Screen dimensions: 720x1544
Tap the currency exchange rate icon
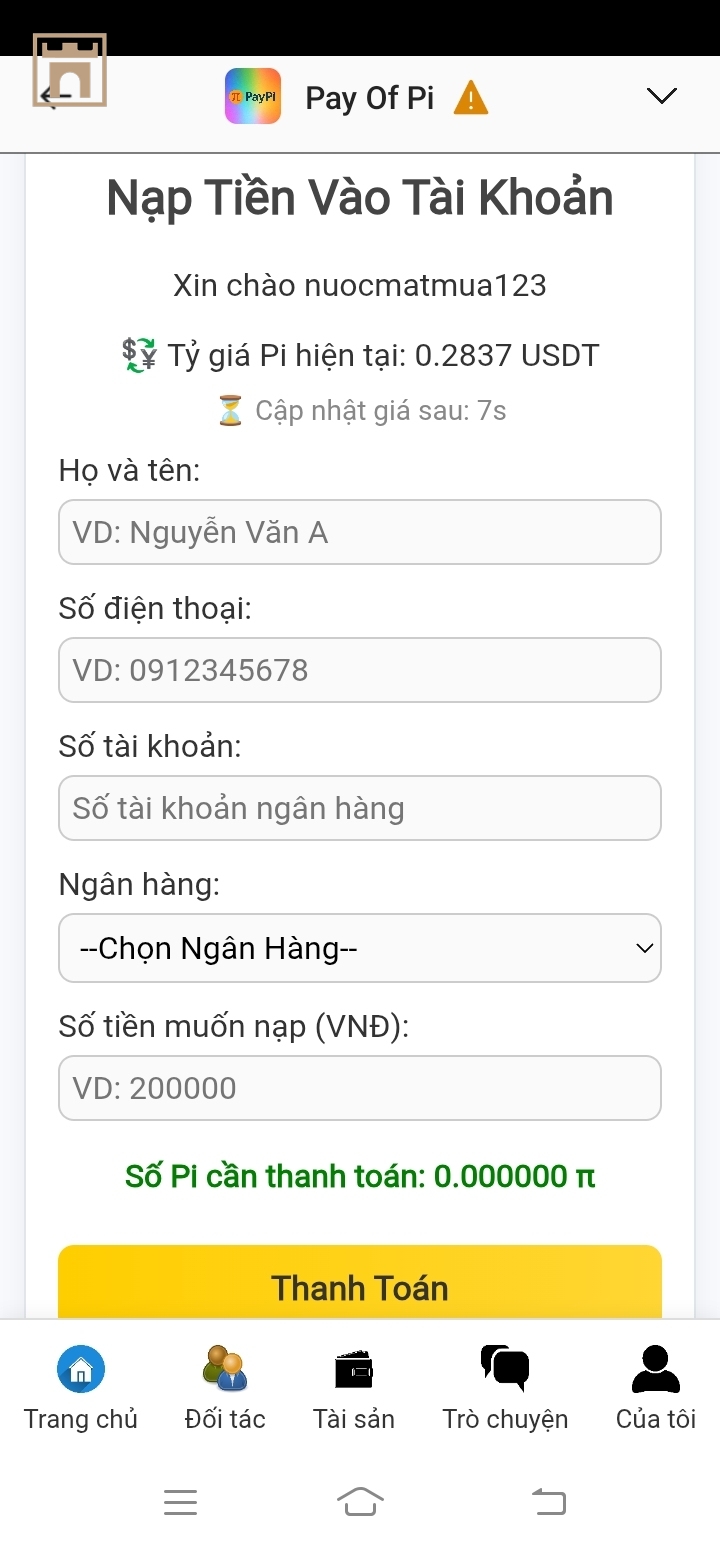coord(139,355)
